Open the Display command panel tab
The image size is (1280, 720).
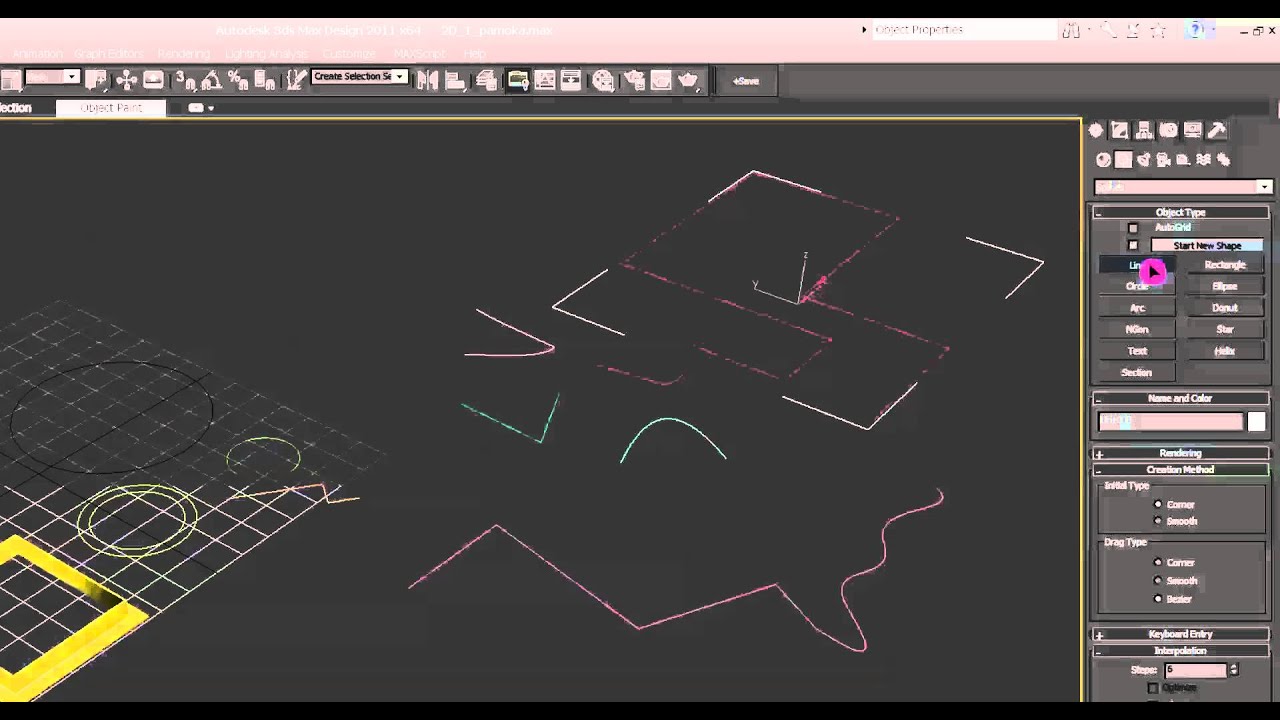[1192, 130]
